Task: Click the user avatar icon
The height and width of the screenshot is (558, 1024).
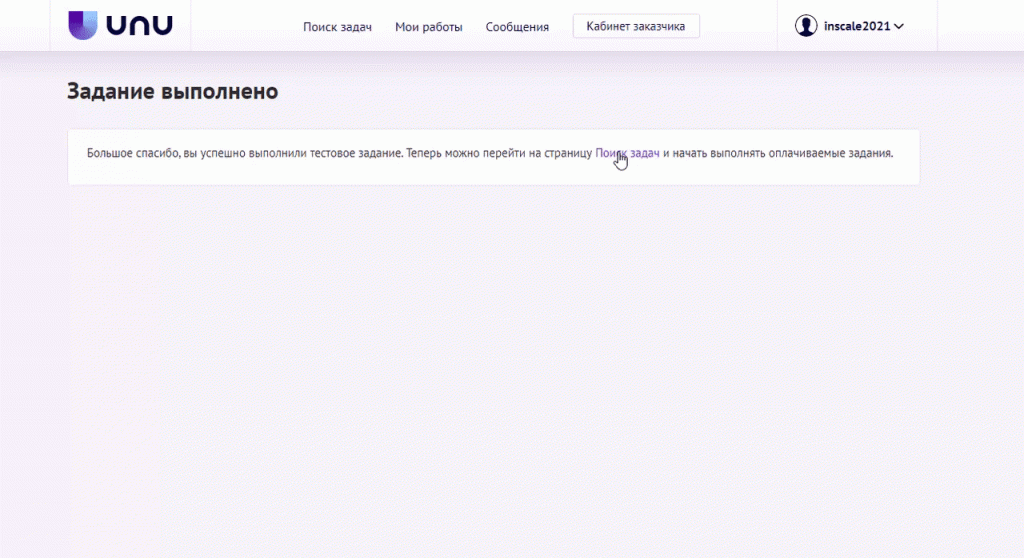Action: [x=806, y=26]
